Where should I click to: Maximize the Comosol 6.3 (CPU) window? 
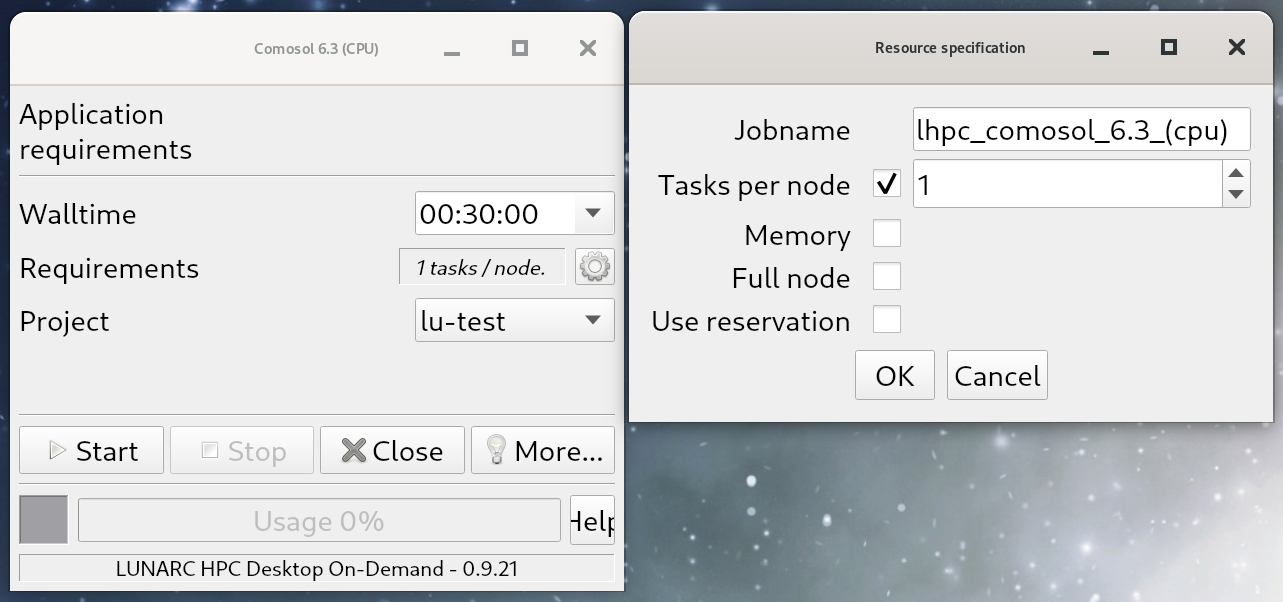519,48
